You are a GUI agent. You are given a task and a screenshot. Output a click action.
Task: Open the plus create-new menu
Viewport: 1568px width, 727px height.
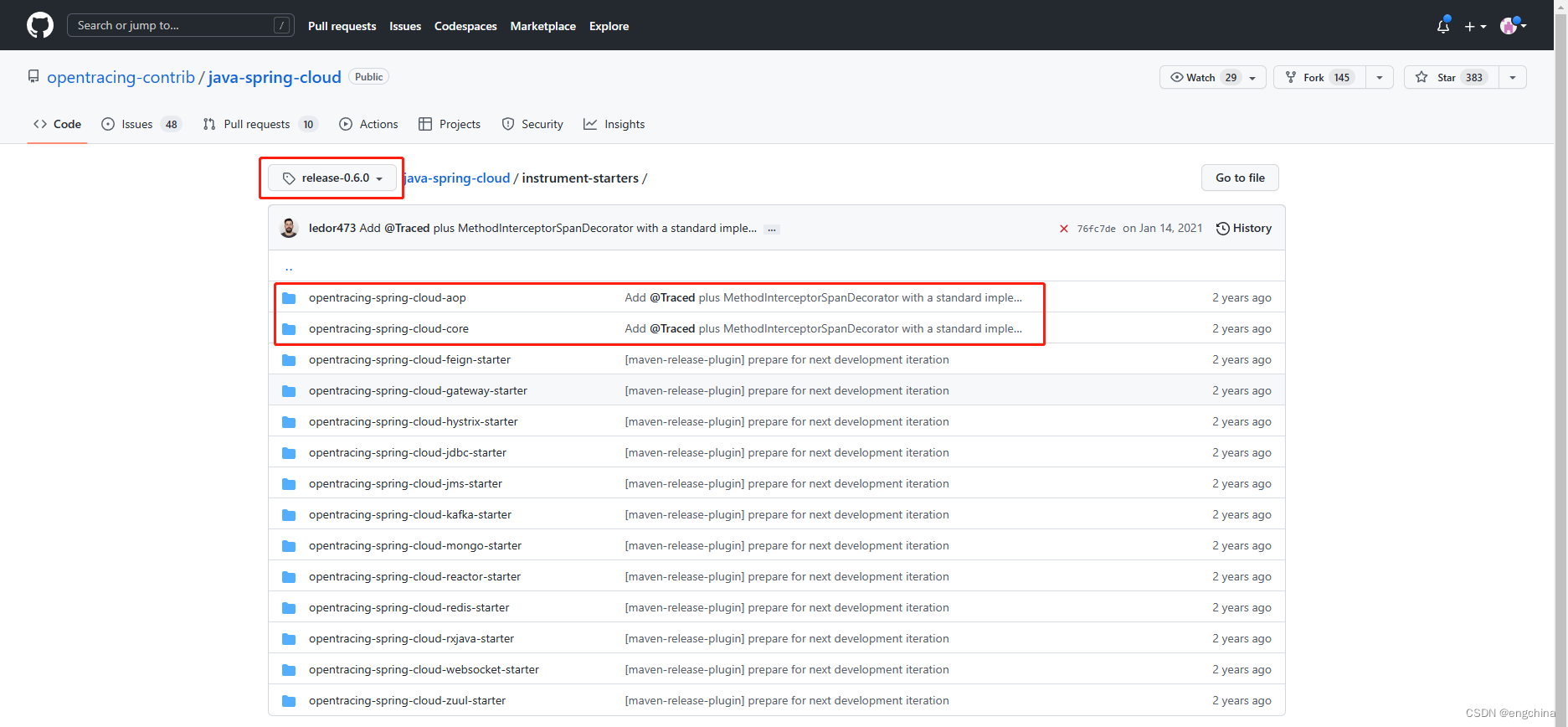(x=1475, y=26)
